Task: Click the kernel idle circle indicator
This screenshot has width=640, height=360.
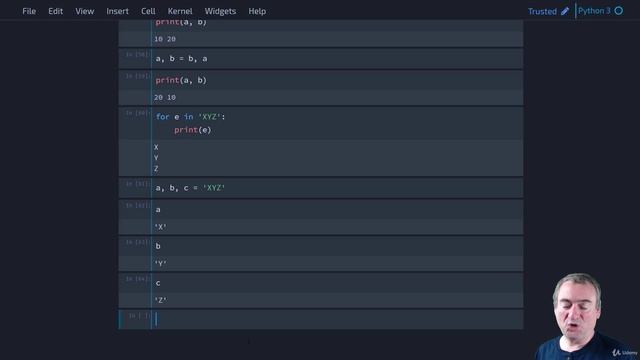Action: coord(619,11)
